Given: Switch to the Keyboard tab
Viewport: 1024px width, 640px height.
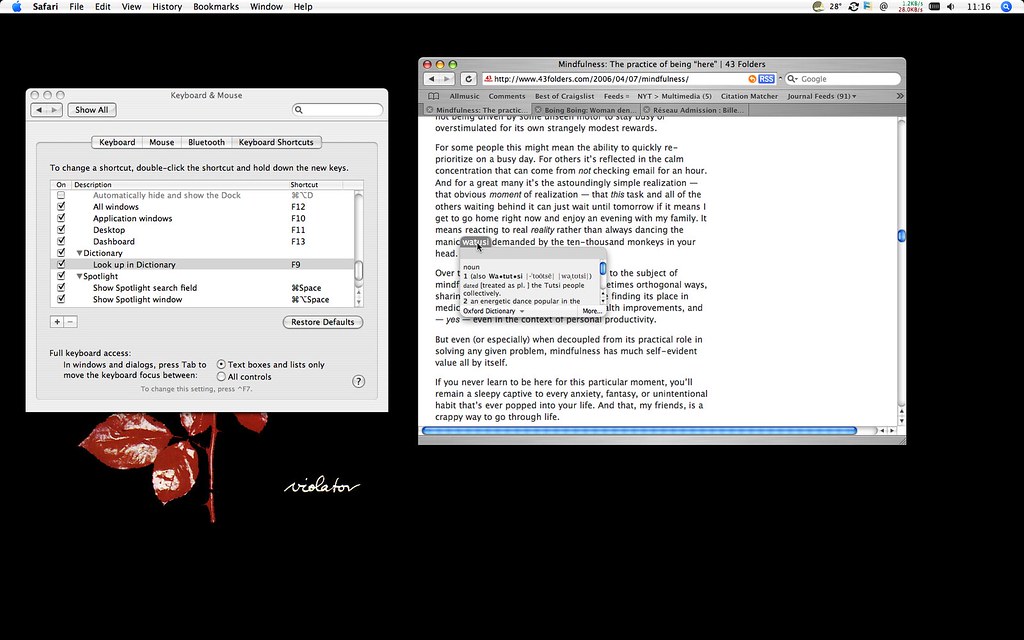Looking at the screenshot, I should click(x=117, y=142).
